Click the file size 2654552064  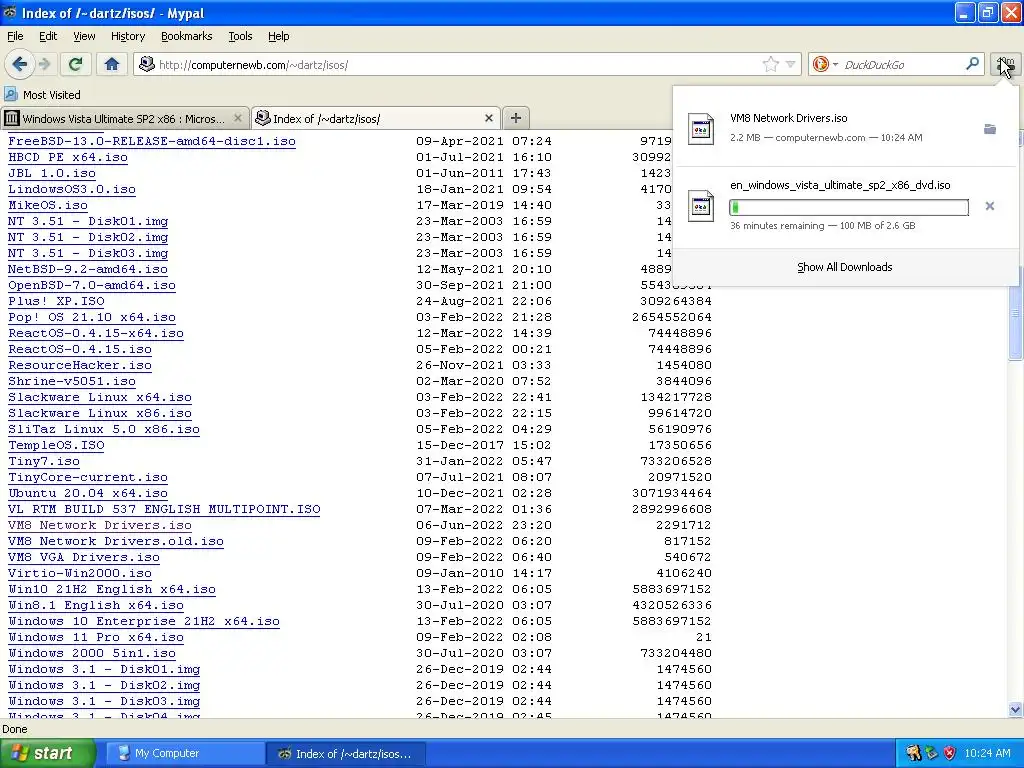[x=672, y=317]
